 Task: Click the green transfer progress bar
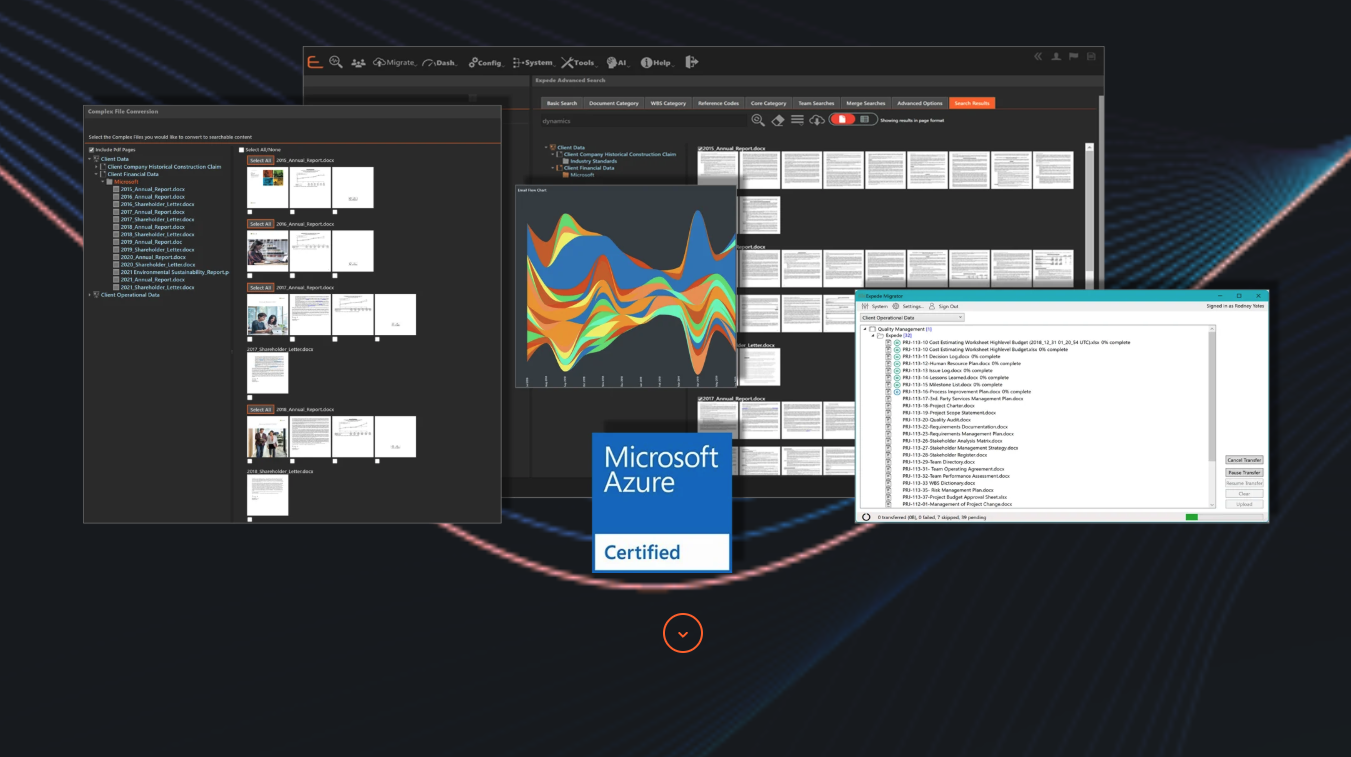(x=1191, y=517)
